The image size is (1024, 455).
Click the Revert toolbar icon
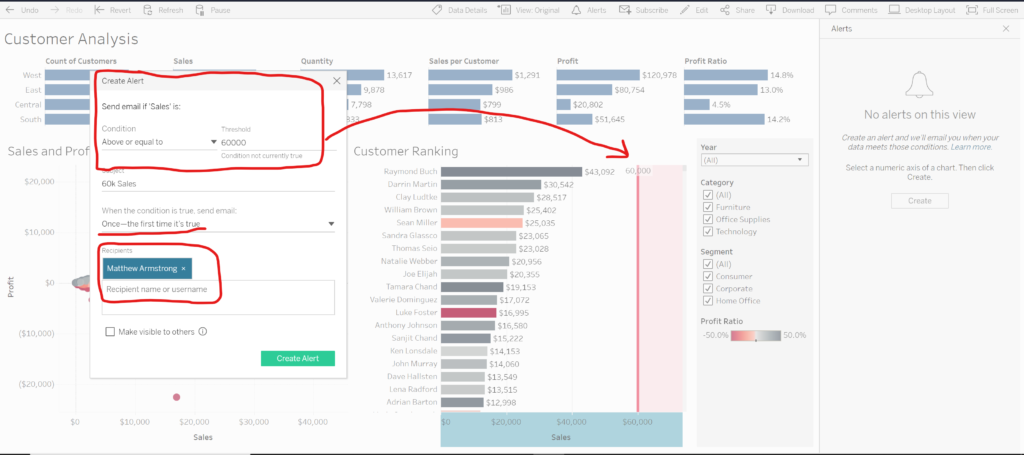pyautogui.click(x=99, y=10)
